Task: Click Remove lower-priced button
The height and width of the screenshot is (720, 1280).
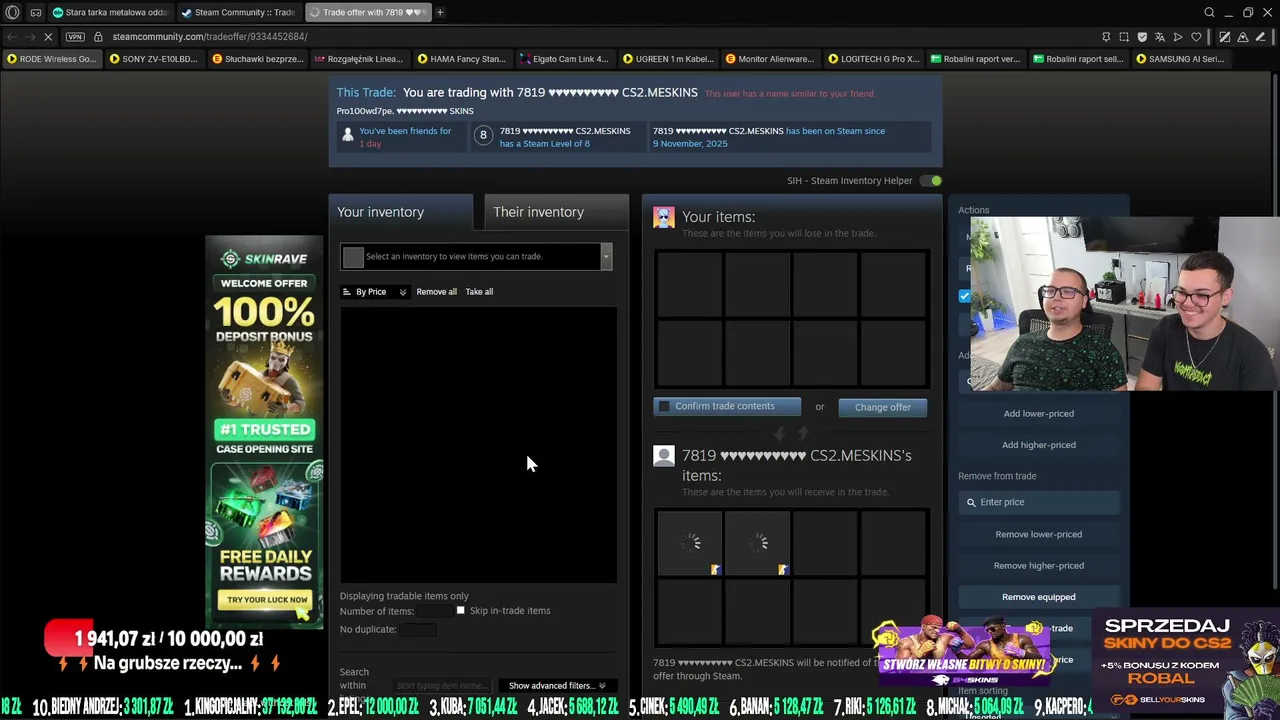Action: 1038,534
